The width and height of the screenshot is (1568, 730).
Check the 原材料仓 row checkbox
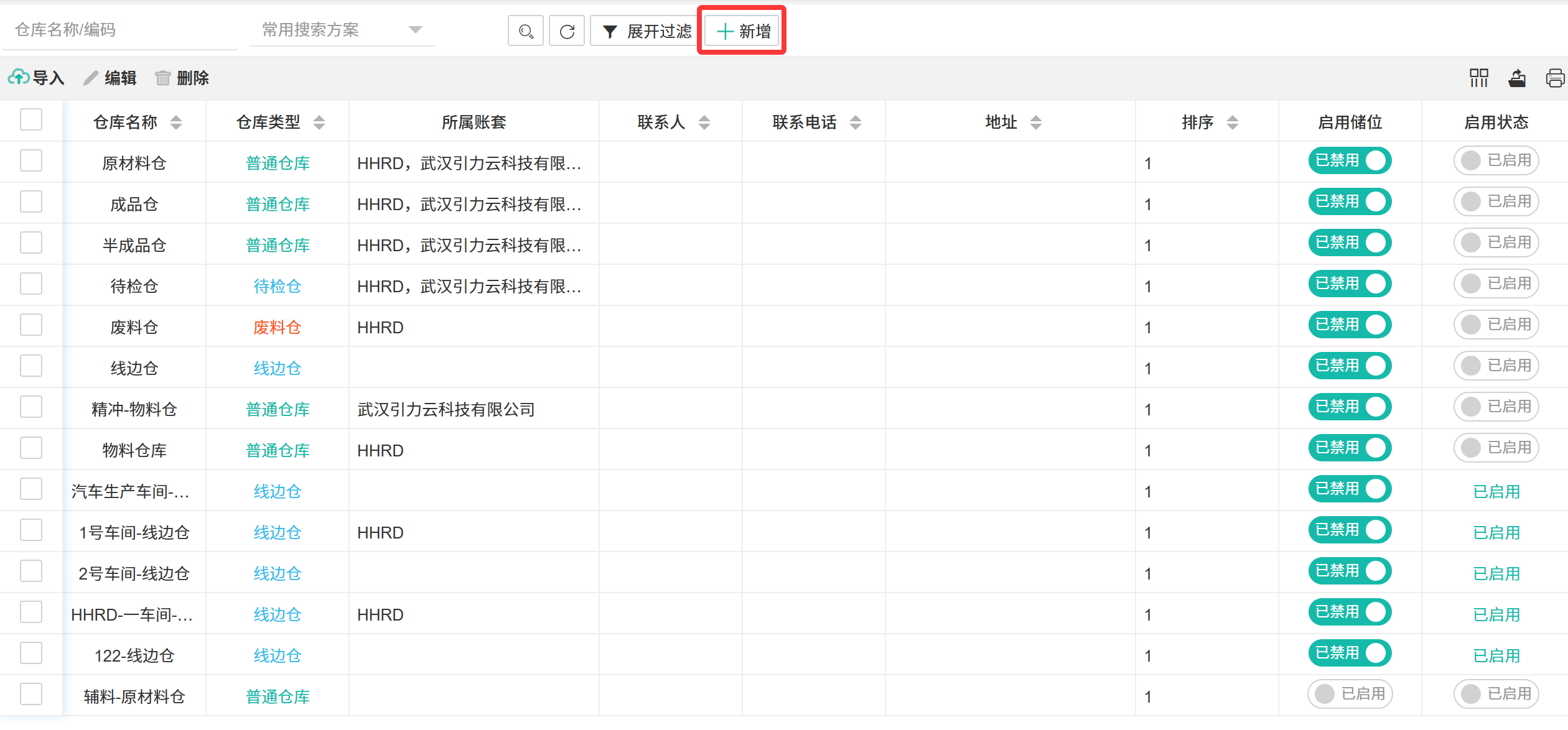click(31, 160)
